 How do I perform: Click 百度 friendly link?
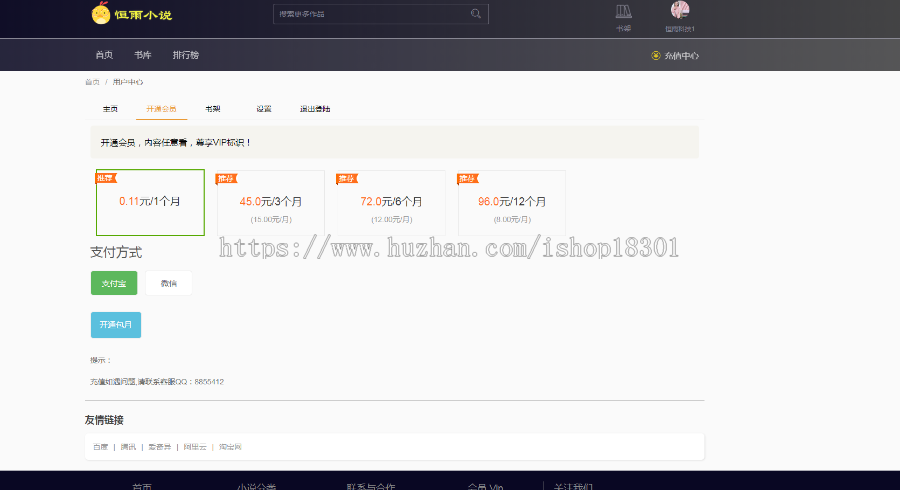(100, 447)
